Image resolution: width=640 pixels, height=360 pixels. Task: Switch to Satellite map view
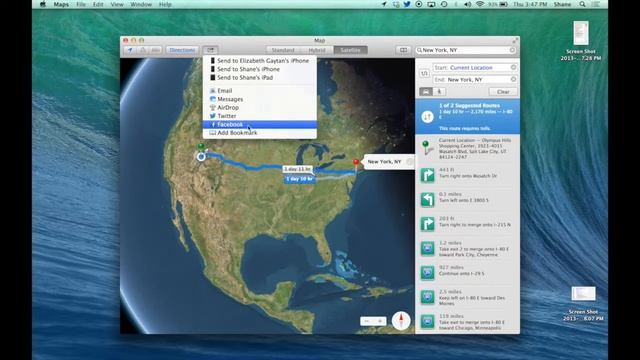pyautogui.click(x=350, y=50)
